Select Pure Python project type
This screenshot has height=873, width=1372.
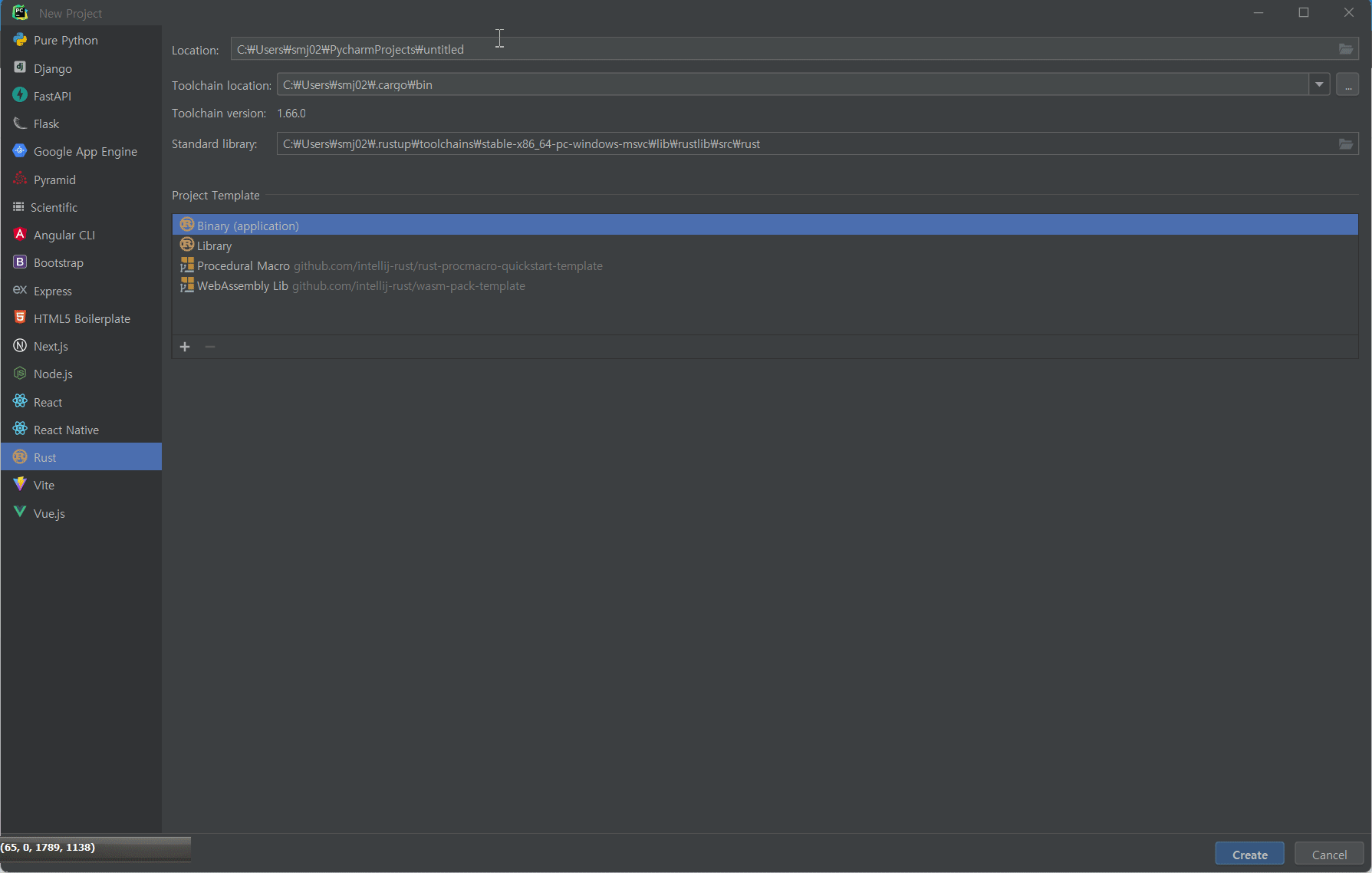coord(81,40)
